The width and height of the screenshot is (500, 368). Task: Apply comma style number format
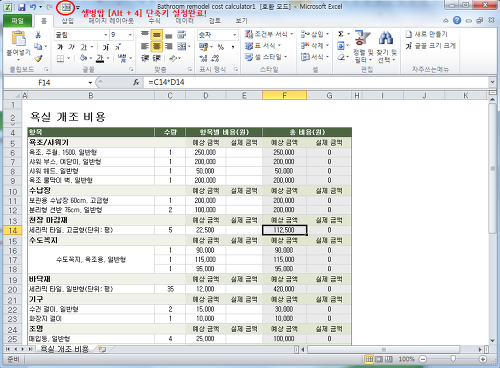233,47
